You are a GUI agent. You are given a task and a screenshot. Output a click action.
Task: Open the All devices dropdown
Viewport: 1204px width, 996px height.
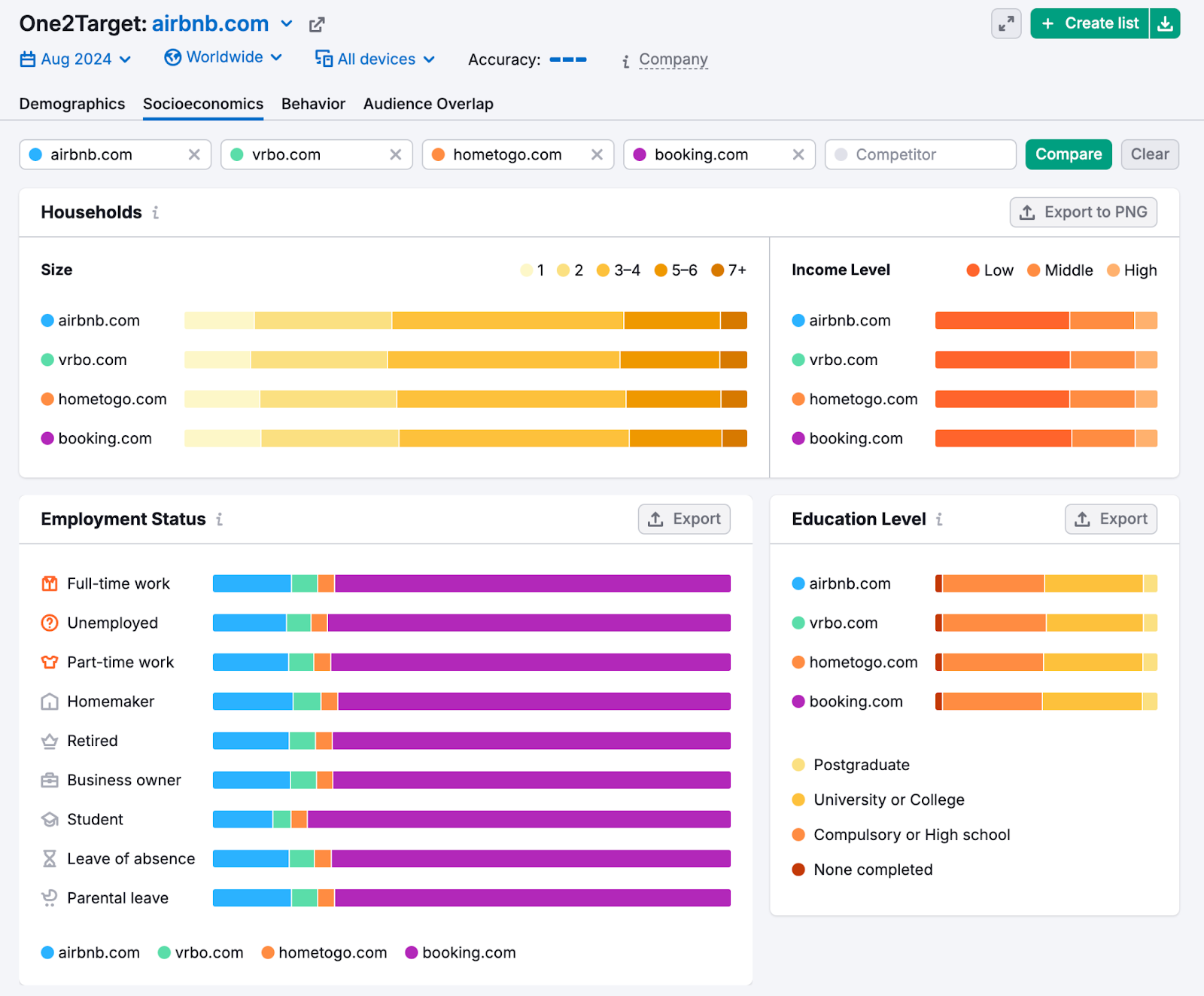375,59
